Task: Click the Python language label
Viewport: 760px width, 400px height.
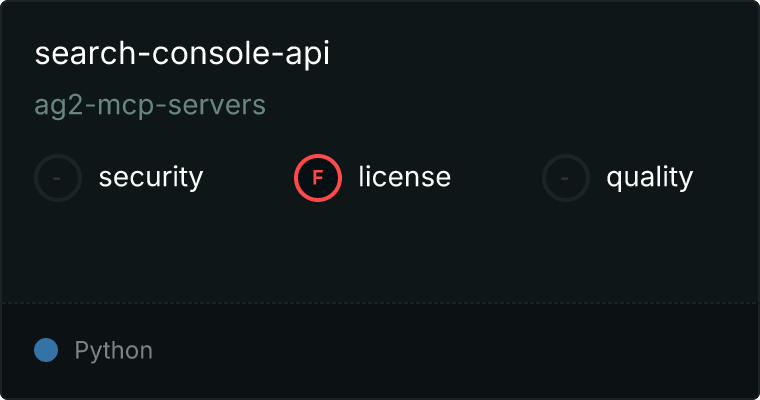Action: [113, 351]
